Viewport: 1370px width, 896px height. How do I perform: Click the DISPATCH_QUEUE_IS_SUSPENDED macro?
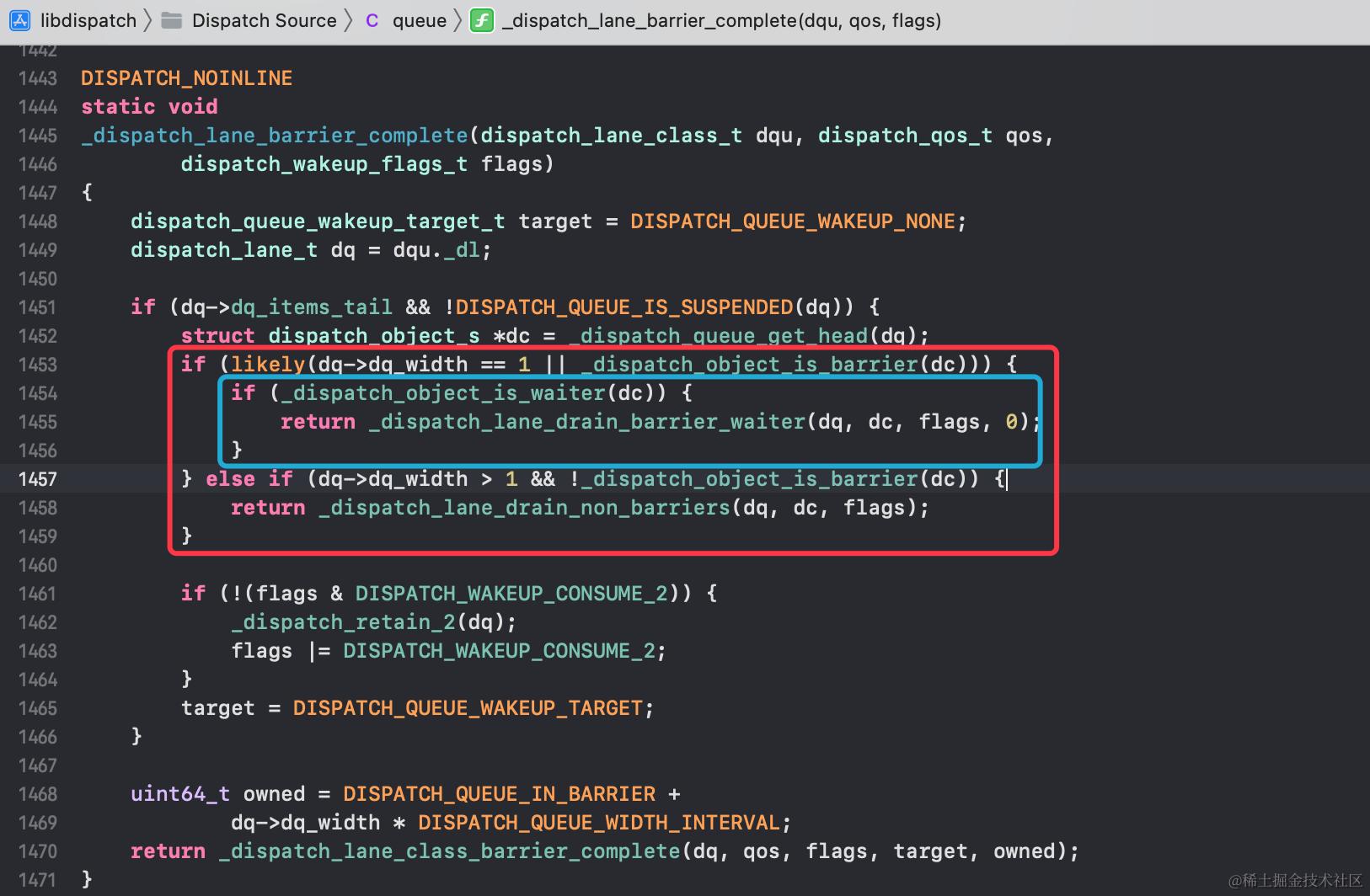pos(624,307)
